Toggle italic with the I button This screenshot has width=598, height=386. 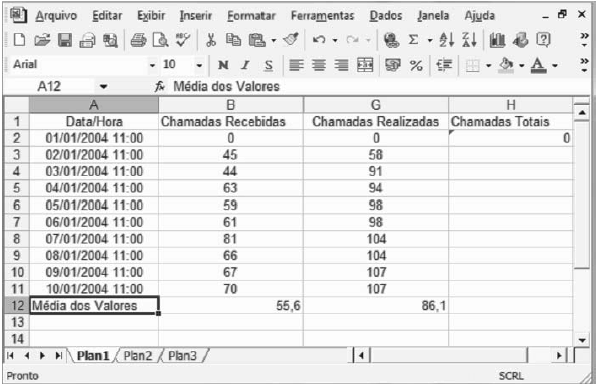245,65
